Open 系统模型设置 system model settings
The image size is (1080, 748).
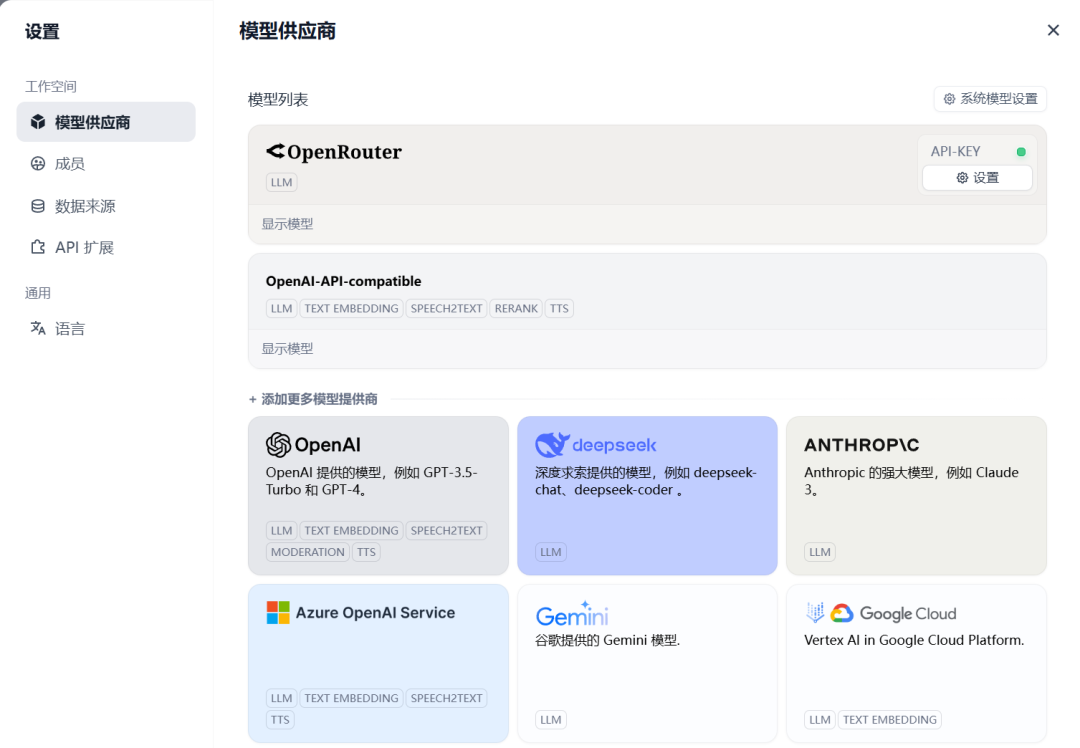click(x=990, y=98)
